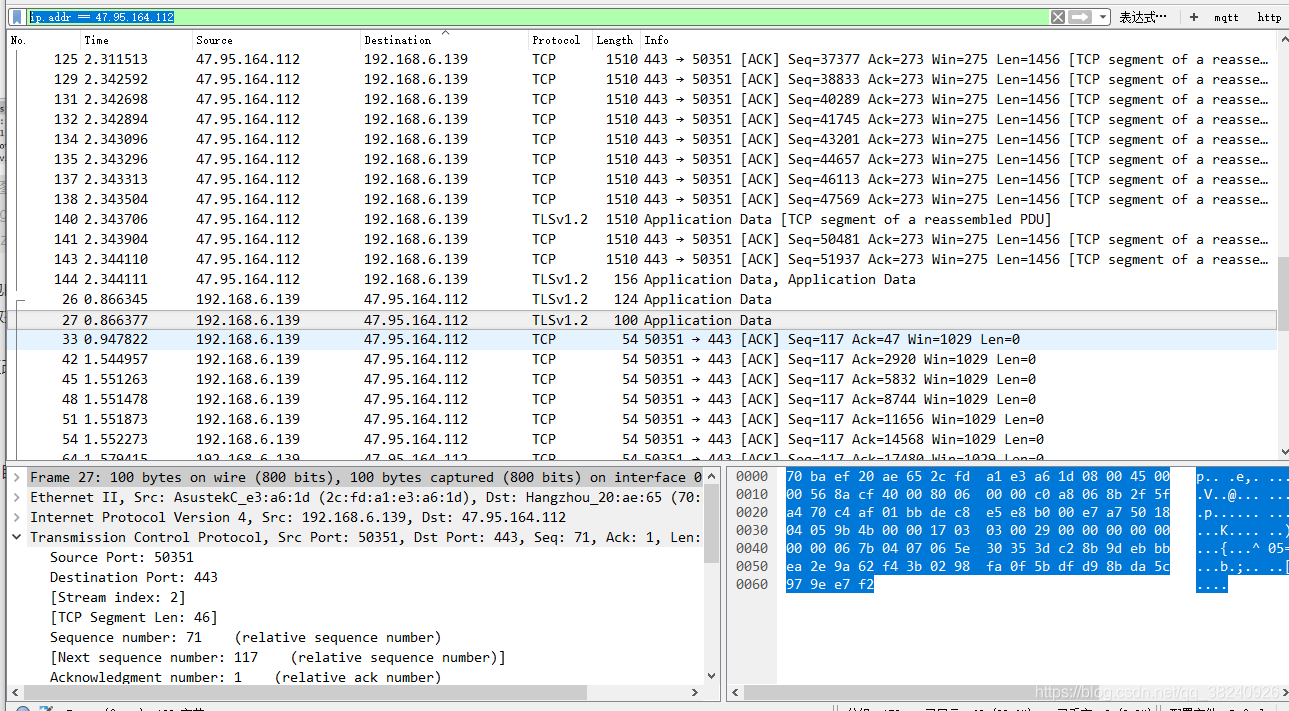Screen dimensions: 1289x711
Task: Select packet 134 row
Action: tap(641, 139)
